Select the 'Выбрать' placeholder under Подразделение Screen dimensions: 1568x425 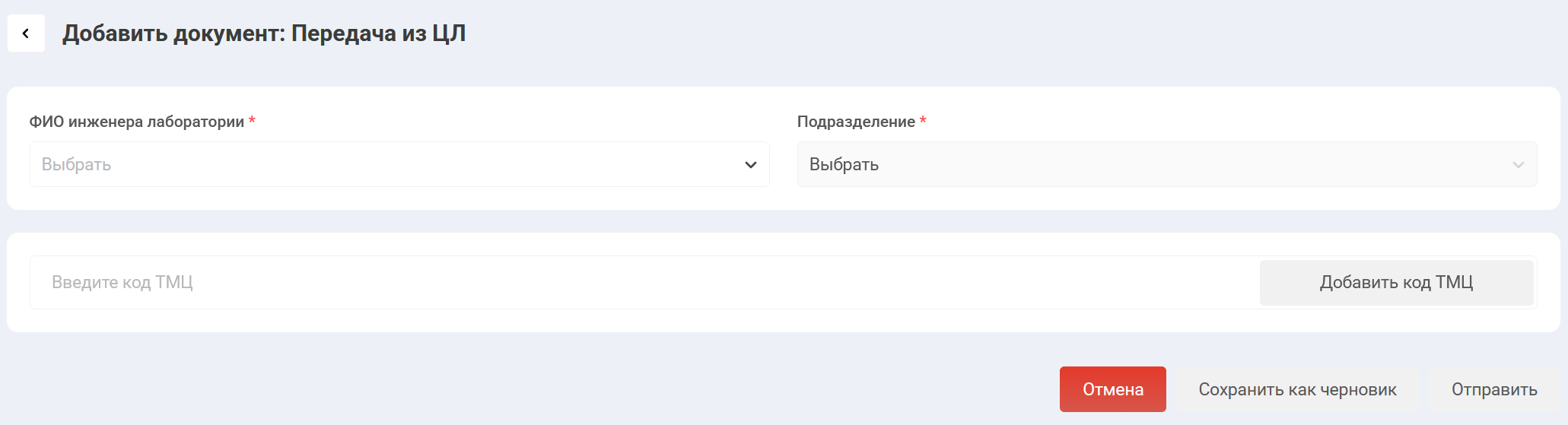(844, 165)
